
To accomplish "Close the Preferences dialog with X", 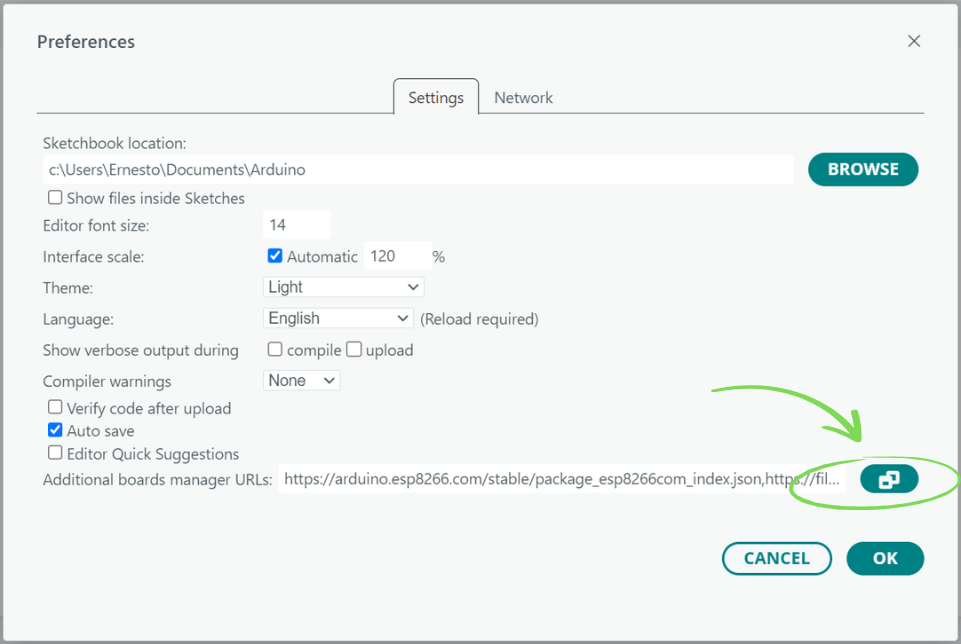I will (x=913, y=41).
